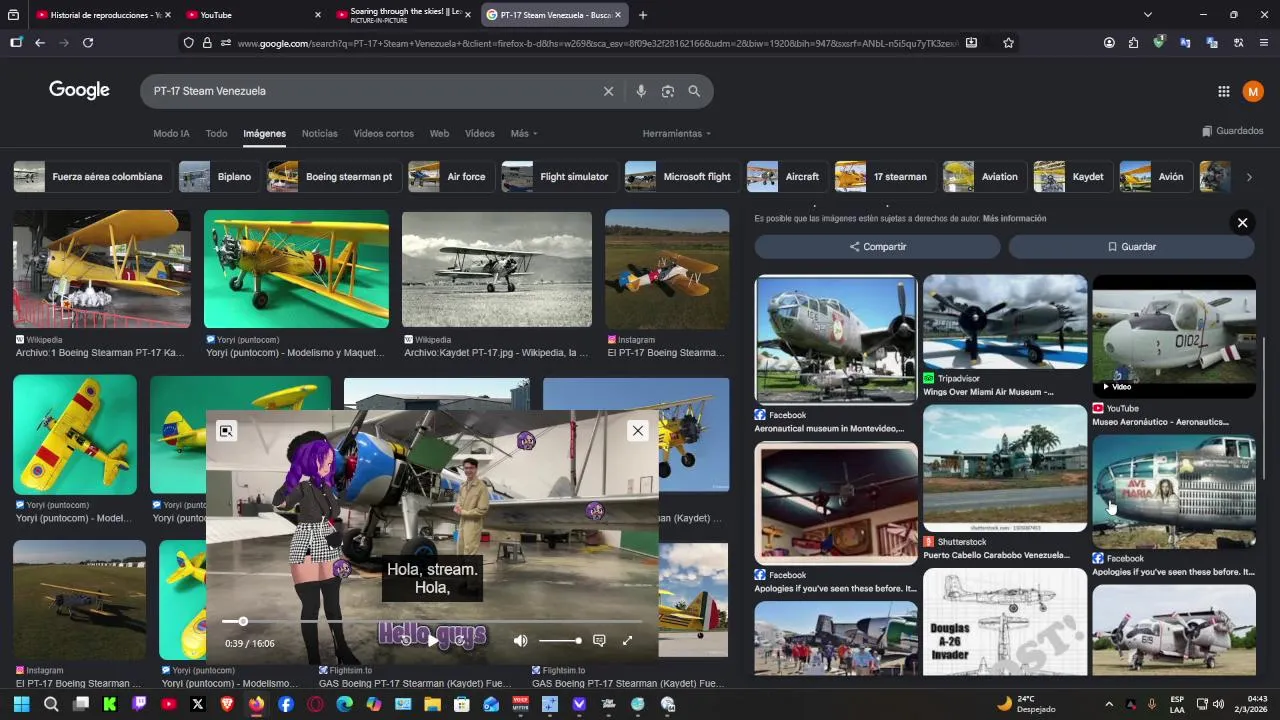This screenshot has width=1280, height=720.
Task: Switch to the Noticias tab
Action: (320, 133)
